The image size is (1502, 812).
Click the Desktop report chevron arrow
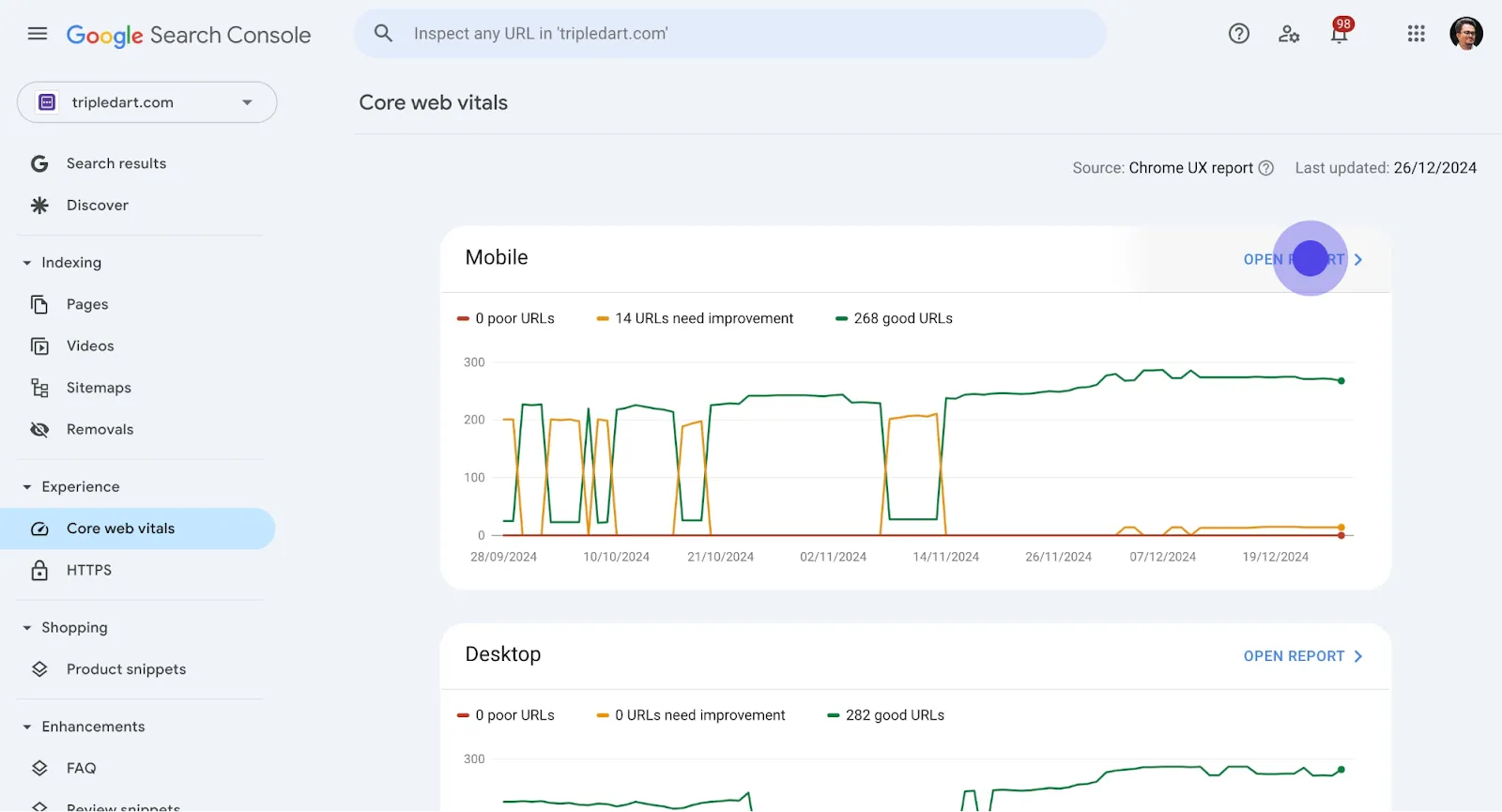(x=1358, y=656)
